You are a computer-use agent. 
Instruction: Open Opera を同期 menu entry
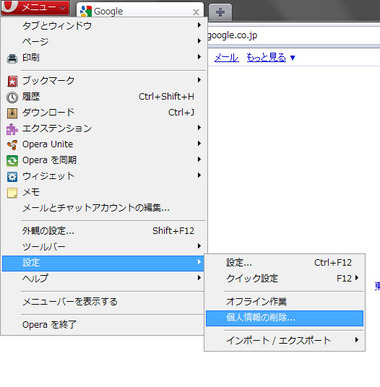pos(104,160)
